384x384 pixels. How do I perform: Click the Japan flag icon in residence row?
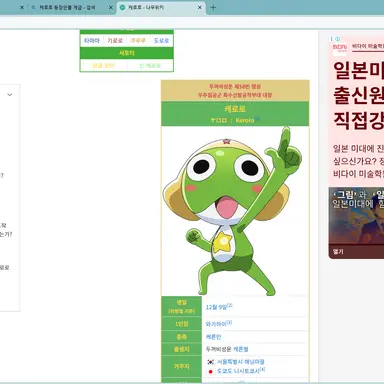[x=210, y=371]
